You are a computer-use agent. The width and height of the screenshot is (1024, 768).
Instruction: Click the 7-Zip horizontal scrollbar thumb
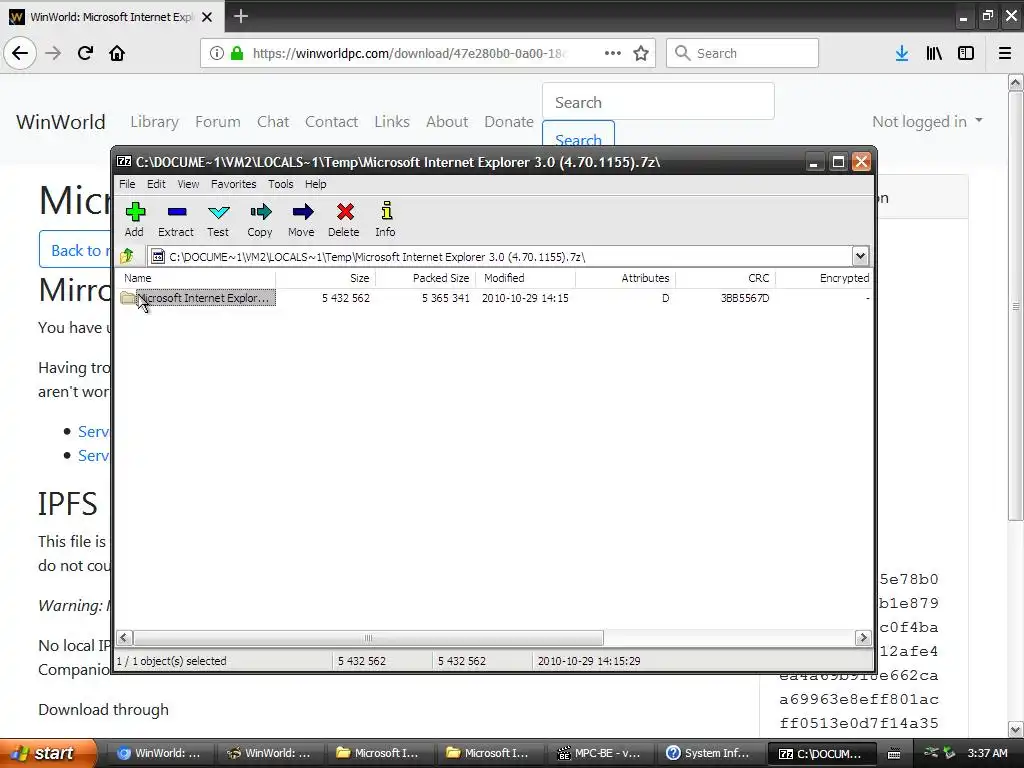click(368, 637)
